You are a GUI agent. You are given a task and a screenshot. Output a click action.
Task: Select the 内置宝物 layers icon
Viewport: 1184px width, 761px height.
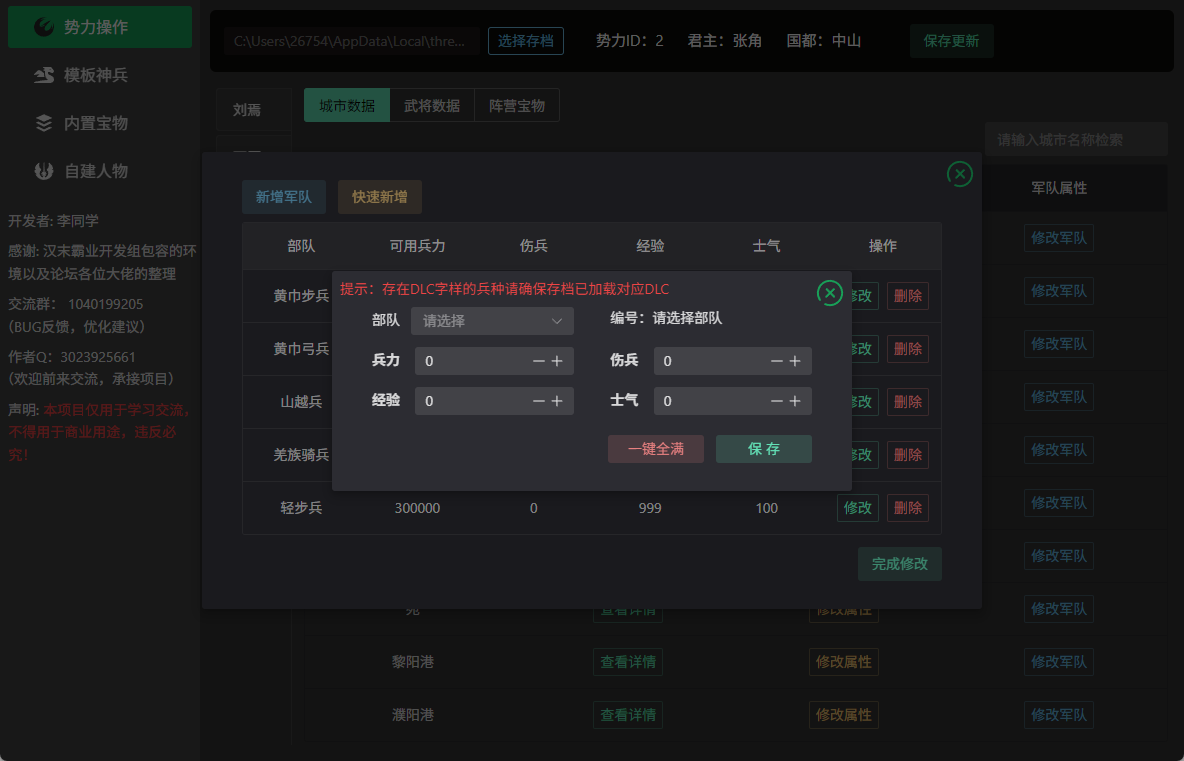coord(44,123)
